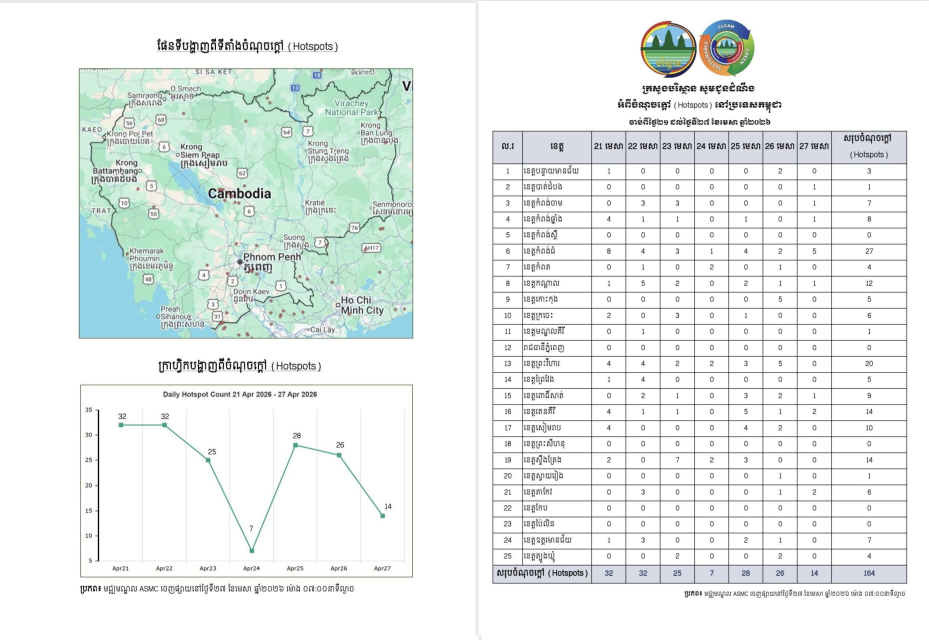Click the AH17 highway badge on map
This screenshot has width=929, height=640.
pyautogui.click(x=370, y=247)
